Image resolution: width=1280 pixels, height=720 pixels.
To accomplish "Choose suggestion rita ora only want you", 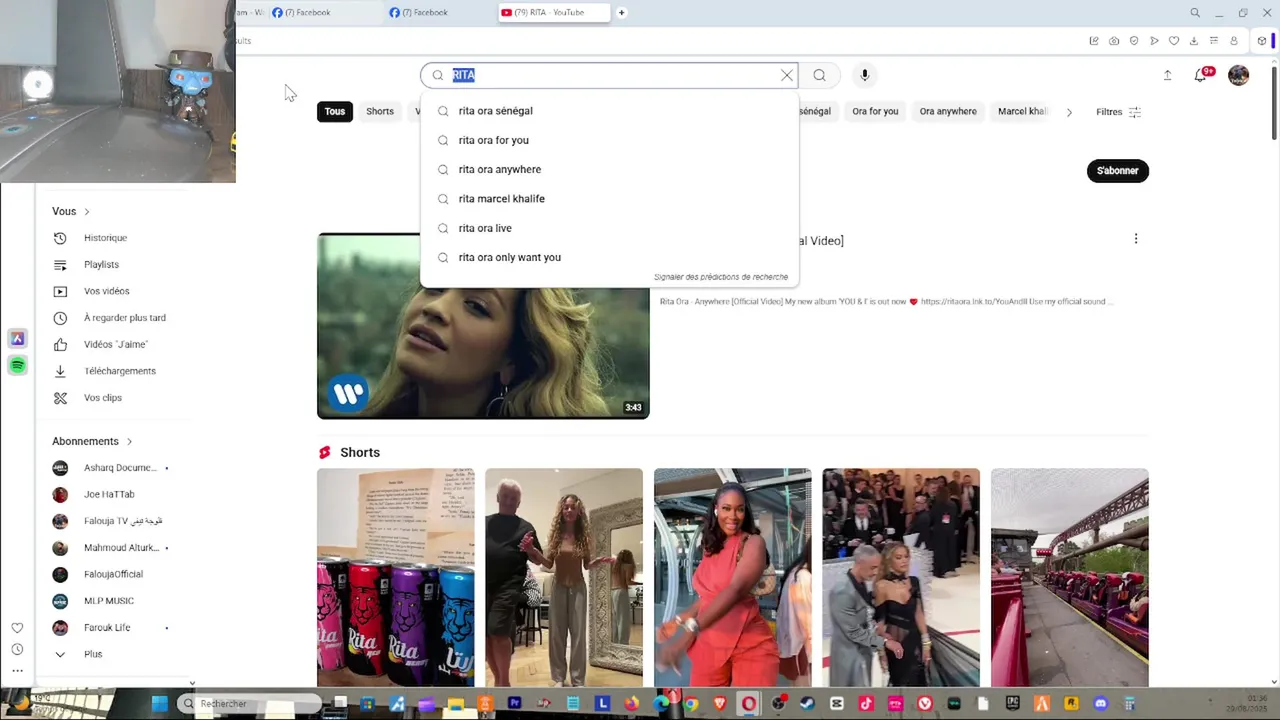I will point(609,257).
